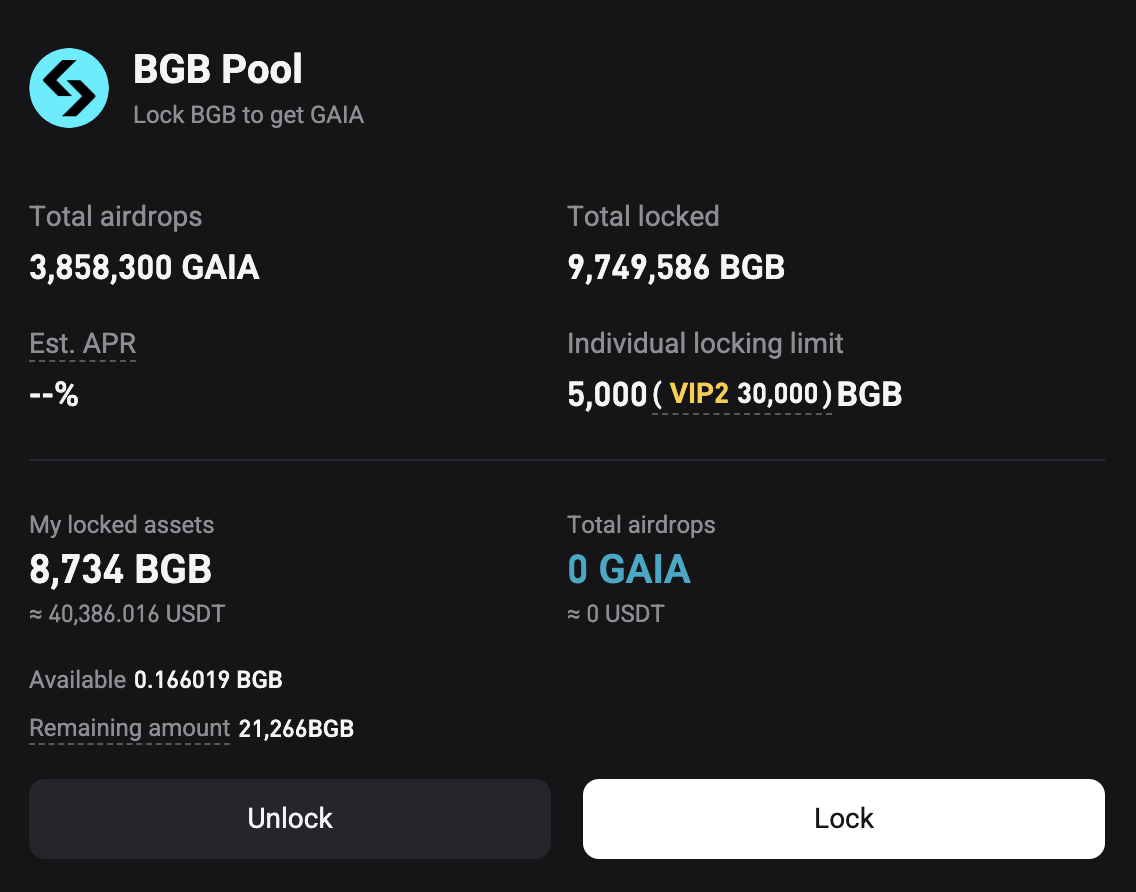Click the ≈ 40,386.016 USDT estimate
The height and width of the screenshot is (892, 1136).
[127, 614]
